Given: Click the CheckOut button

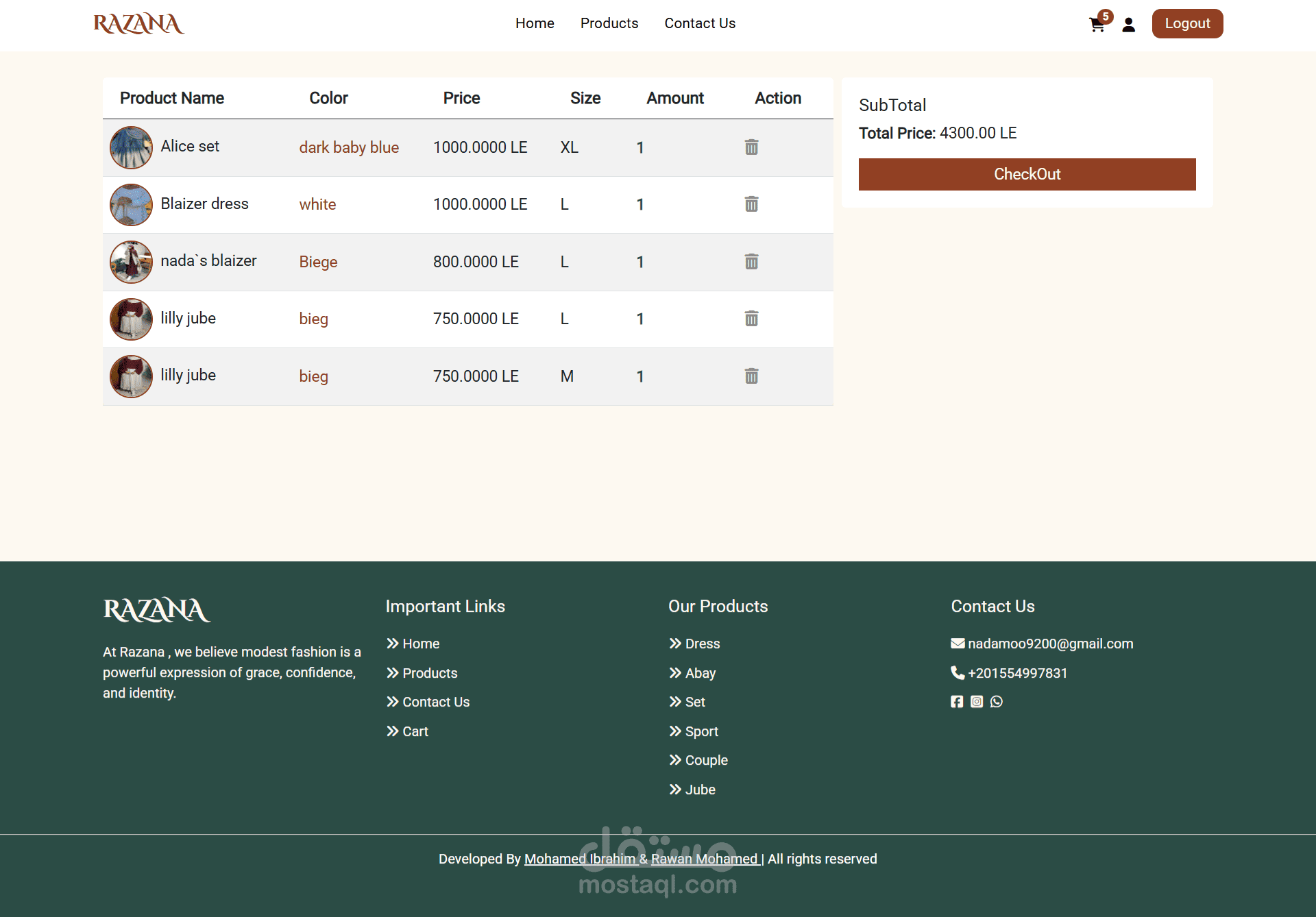Looking at the screenshot, I should [x=1027, y=174].
